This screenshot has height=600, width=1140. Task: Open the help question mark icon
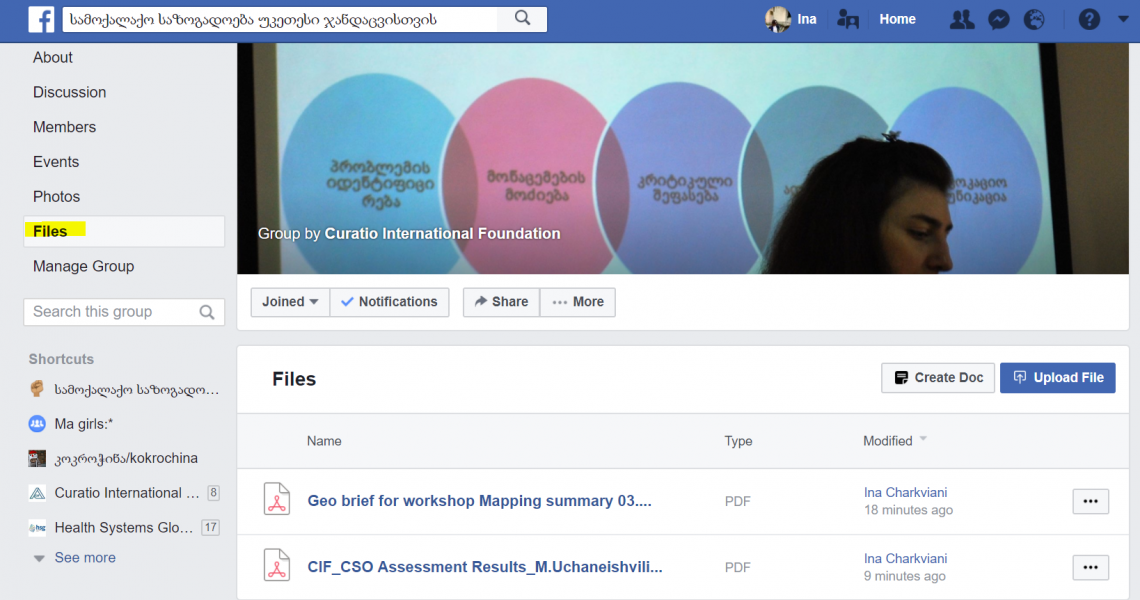1089,20
